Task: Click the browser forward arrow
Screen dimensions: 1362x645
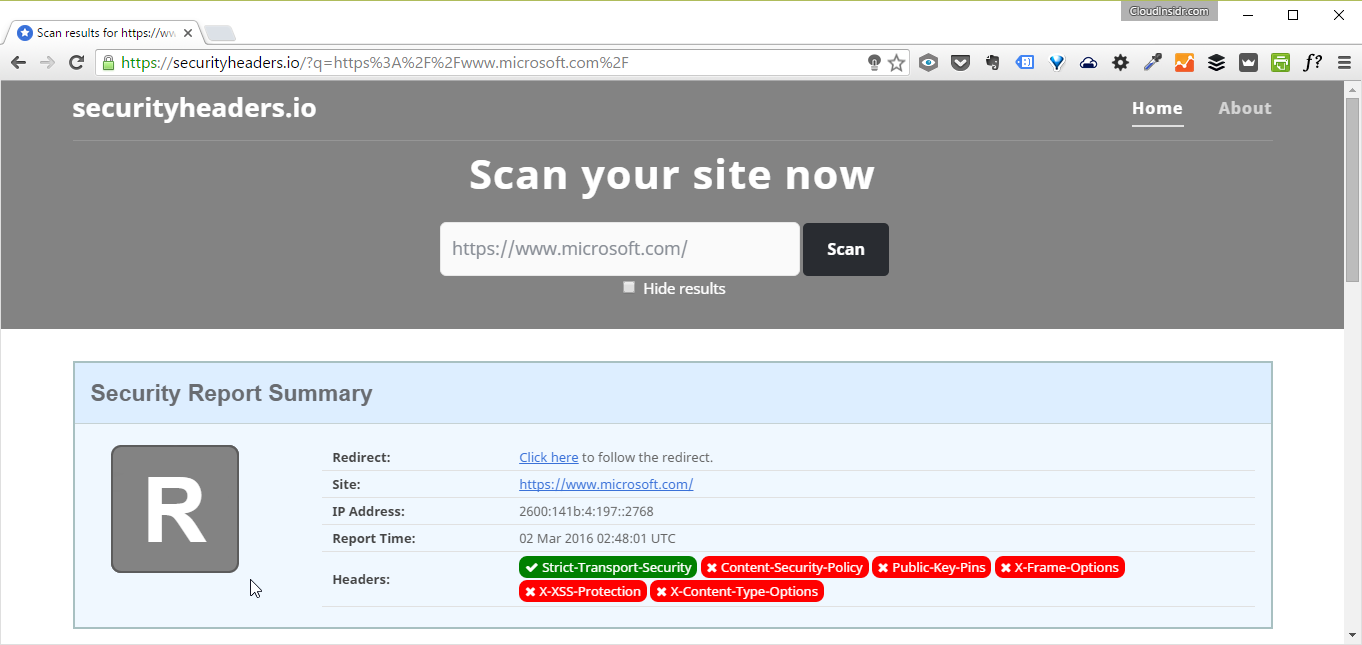Action: [x=46, y=63]
